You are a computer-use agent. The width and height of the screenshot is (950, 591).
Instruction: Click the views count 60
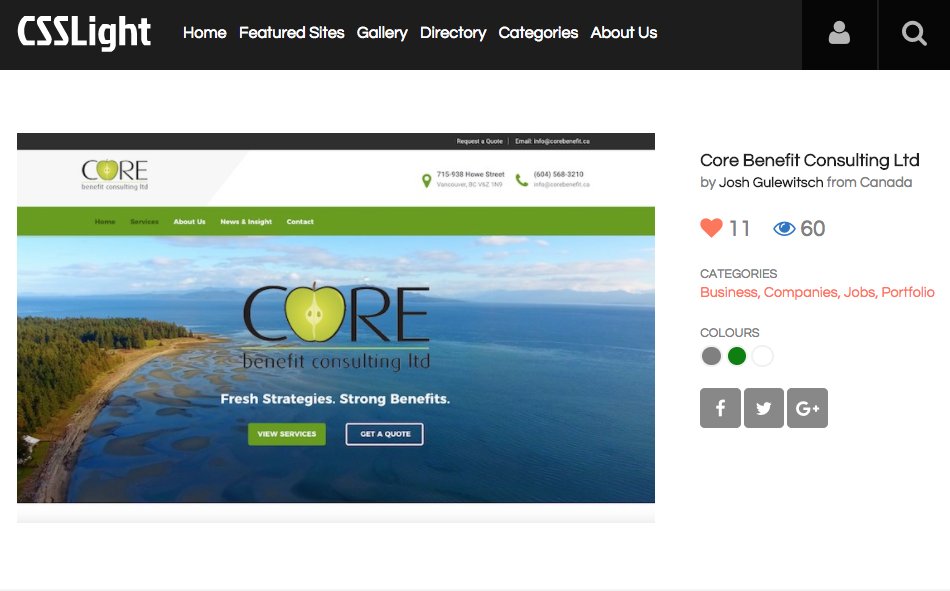click(x=812, y=229)
